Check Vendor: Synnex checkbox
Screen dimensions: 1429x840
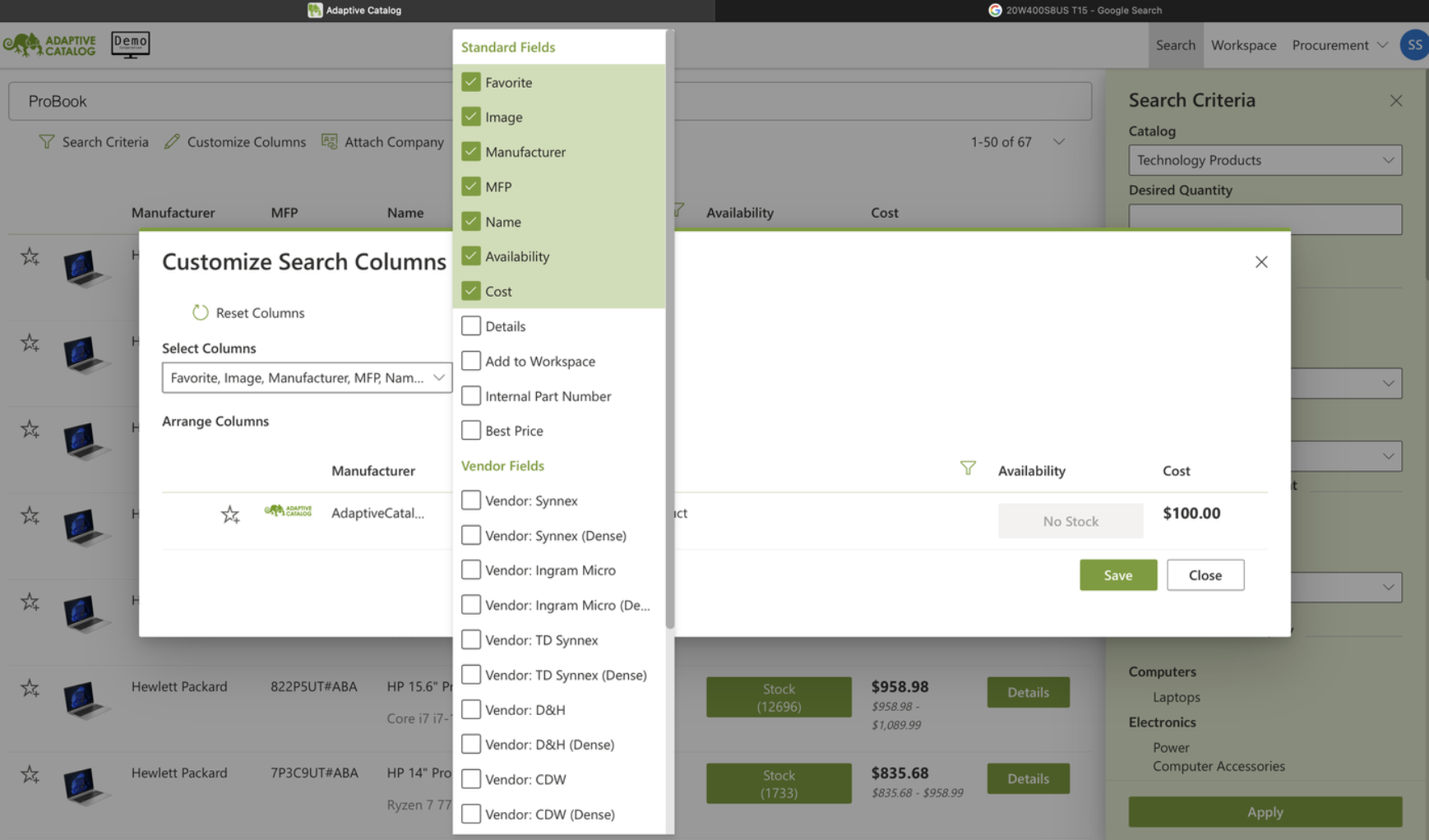[471, 501]
